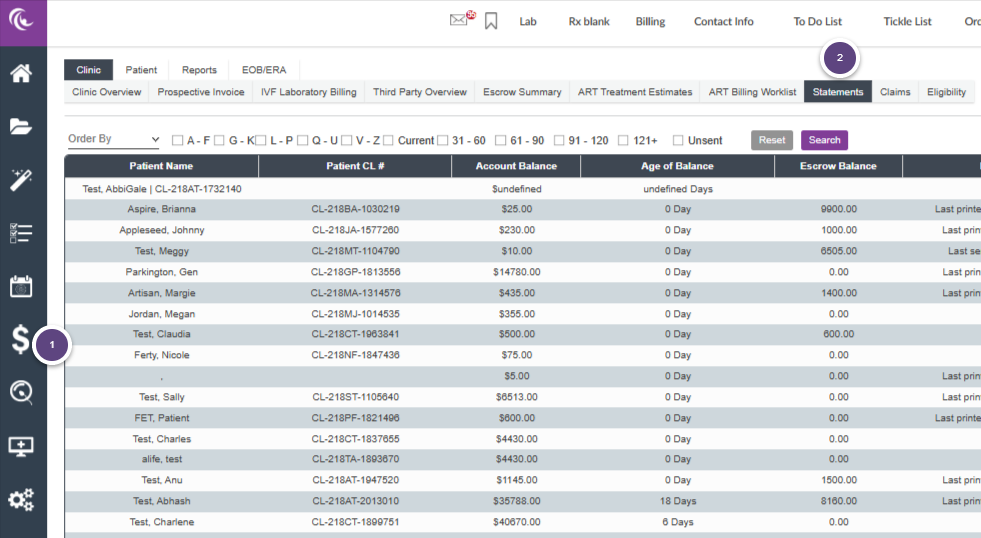Switch to the Claims tab
The image size is (981, 538).
895,92
